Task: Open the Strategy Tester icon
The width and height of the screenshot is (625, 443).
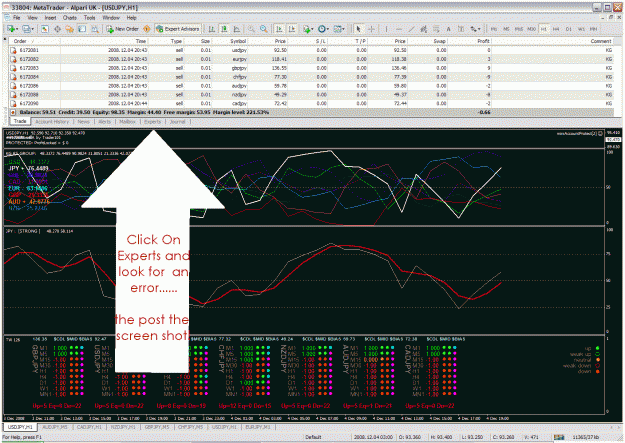Action: [95, 29]
